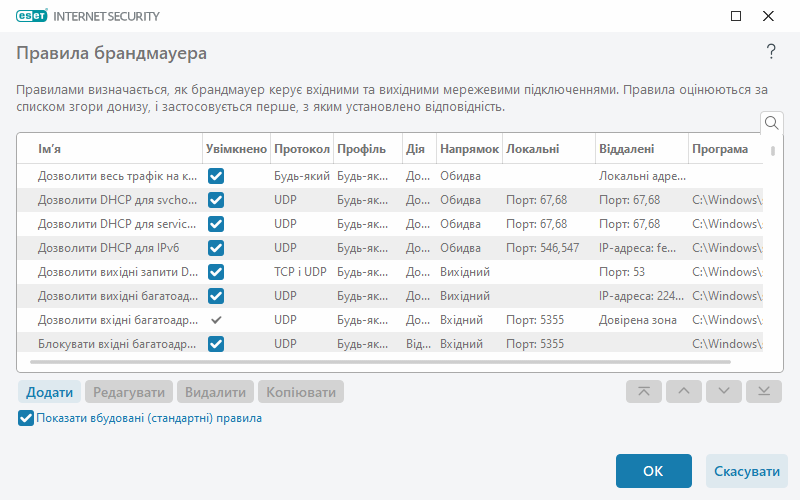Cancel with the 'Скасувати' button
The width and height of the screenshot is (800, 500).
click(x=746, y=471)
